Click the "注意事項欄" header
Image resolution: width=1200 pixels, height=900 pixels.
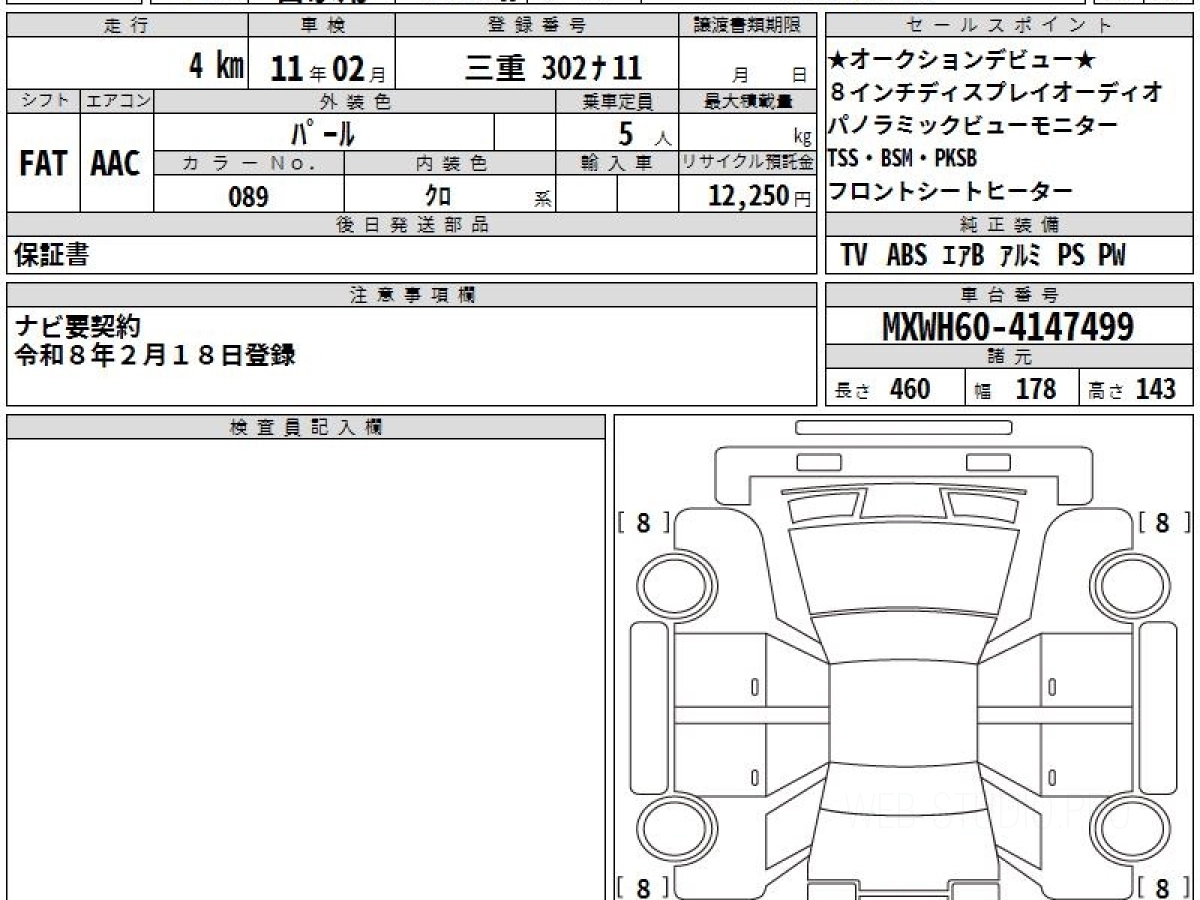[x=412, y=295]
